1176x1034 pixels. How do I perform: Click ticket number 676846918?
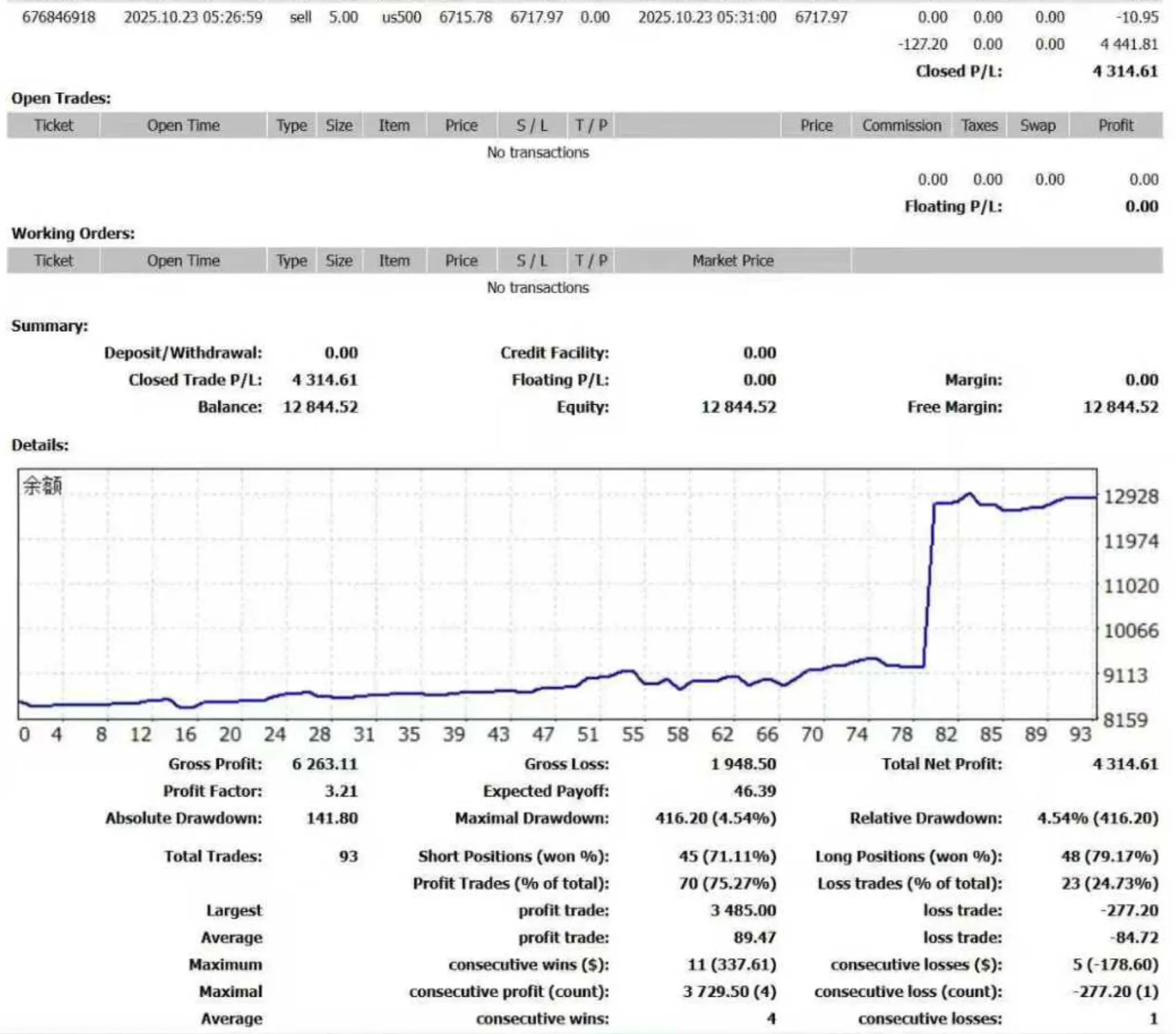(x=59, y=17)
